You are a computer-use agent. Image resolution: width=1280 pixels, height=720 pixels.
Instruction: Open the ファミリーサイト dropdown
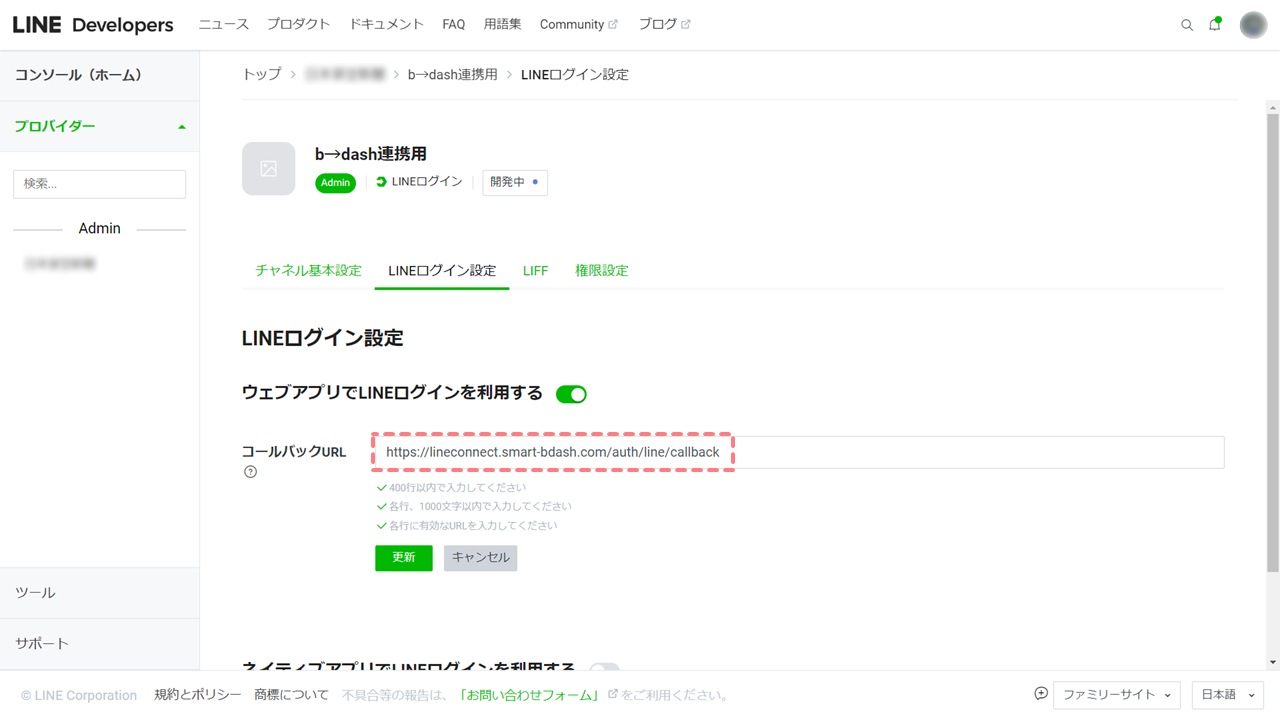pos(1117,695)
